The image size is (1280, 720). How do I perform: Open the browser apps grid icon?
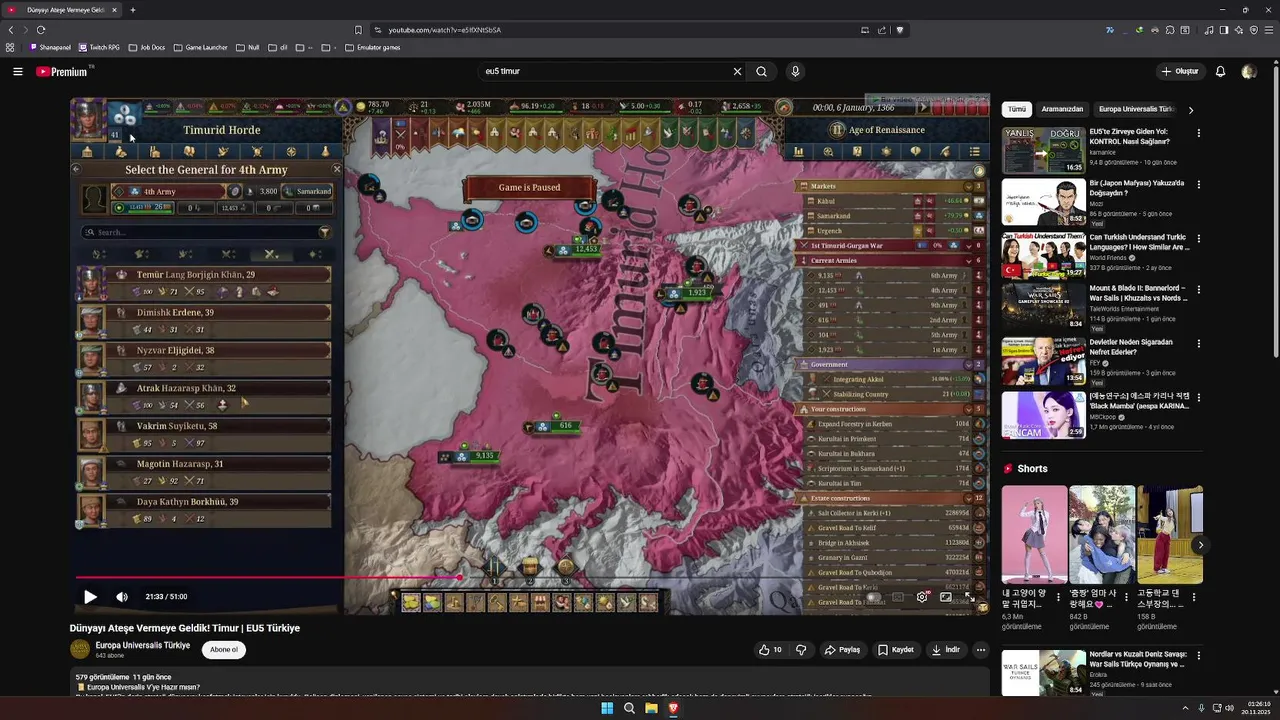point(10,47)
